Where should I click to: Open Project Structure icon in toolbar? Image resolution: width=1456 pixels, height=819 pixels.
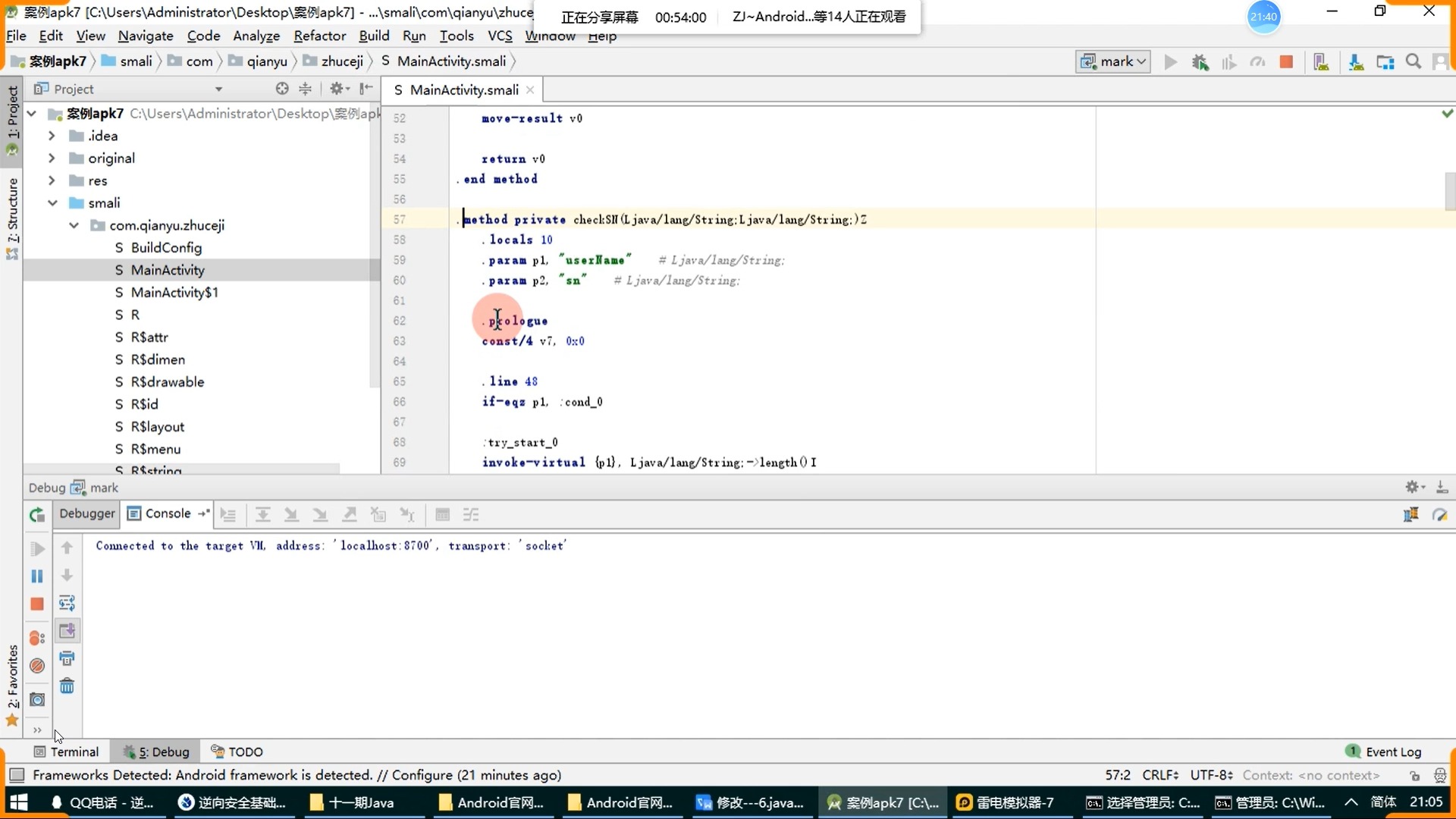point(1385,62)
